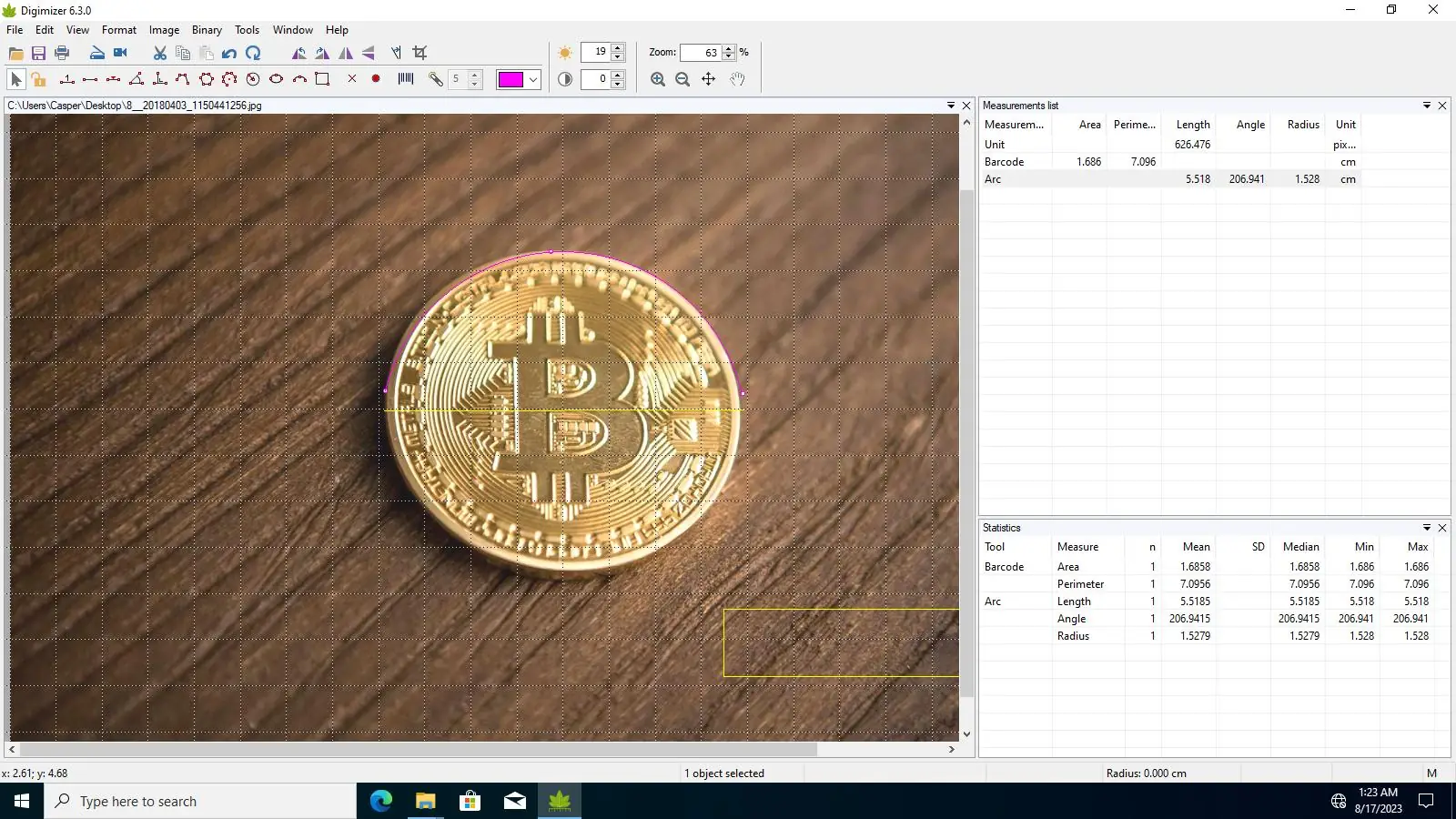Select the Rectangle tool
The image size is (1456, 819).
coord(322,79)
